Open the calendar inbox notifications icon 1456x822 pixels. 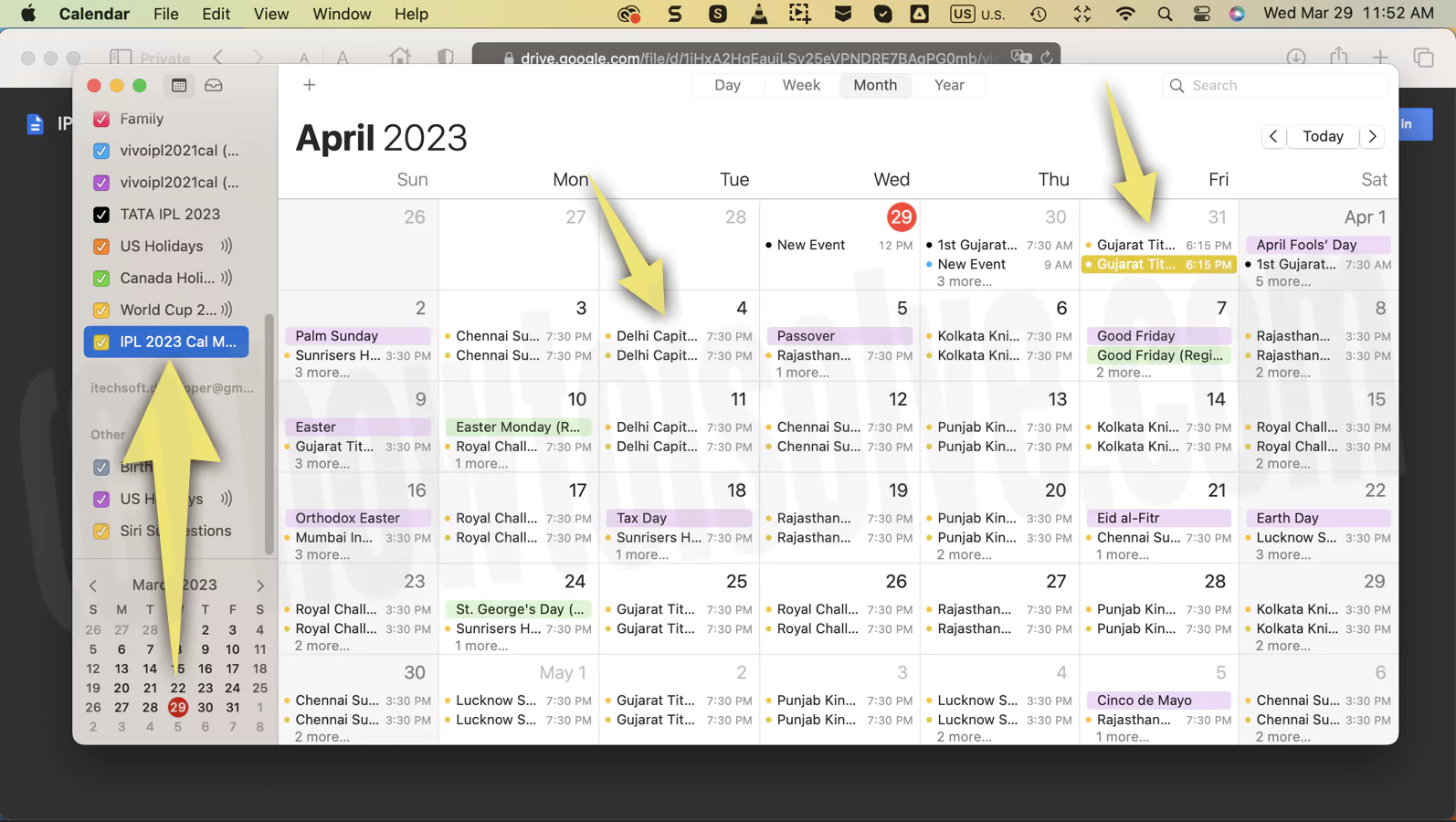(x=214, y=85)
